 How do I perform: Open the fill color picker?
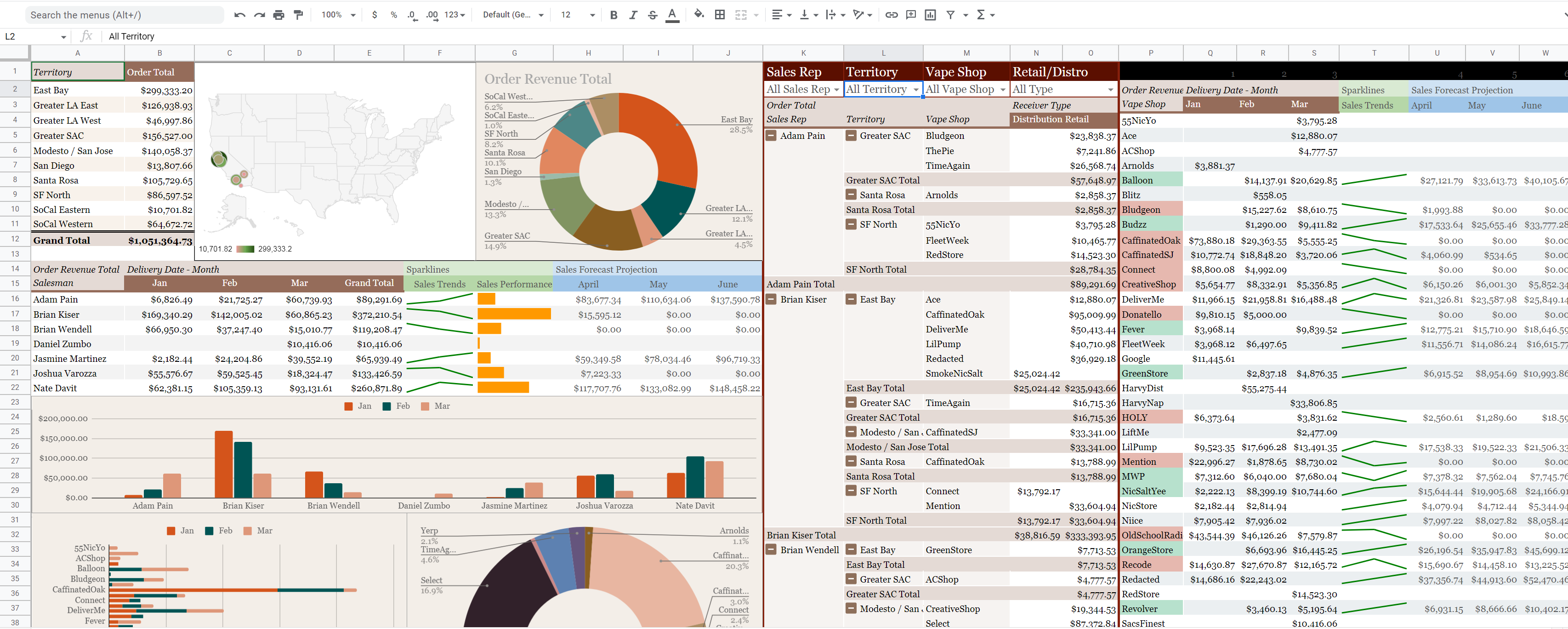[x=699, y=15]
